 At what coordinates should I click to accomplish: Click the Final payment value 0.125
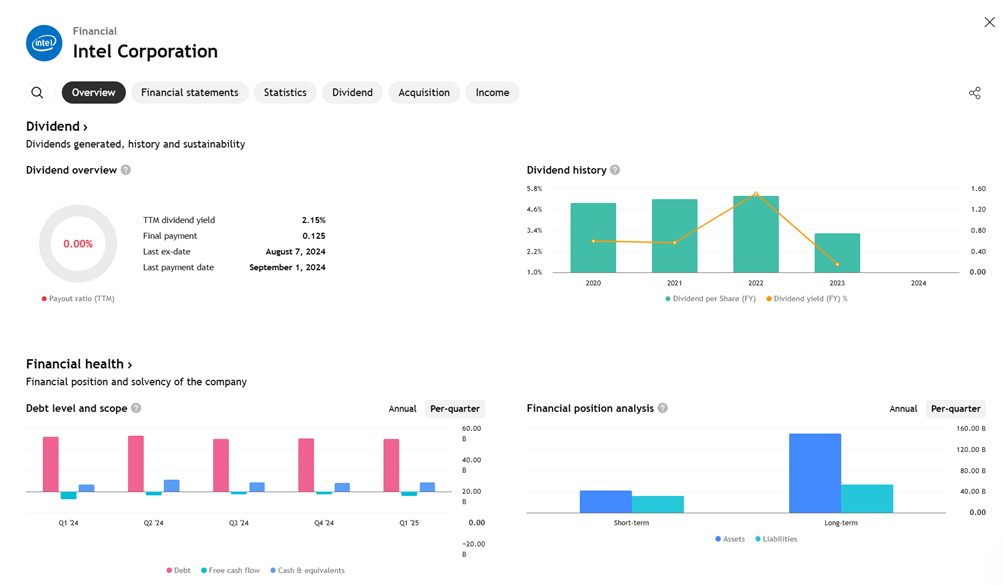(x=313, y=236)
